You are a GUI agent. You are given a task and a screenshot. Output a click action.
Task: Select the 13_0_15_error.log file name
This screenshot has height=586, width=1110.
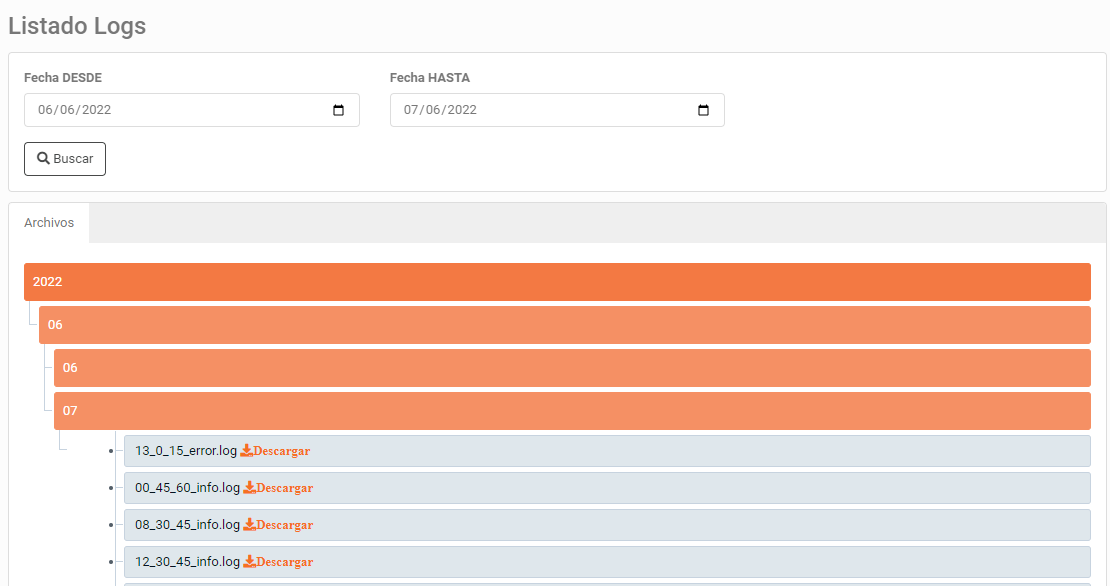[186, 451]
